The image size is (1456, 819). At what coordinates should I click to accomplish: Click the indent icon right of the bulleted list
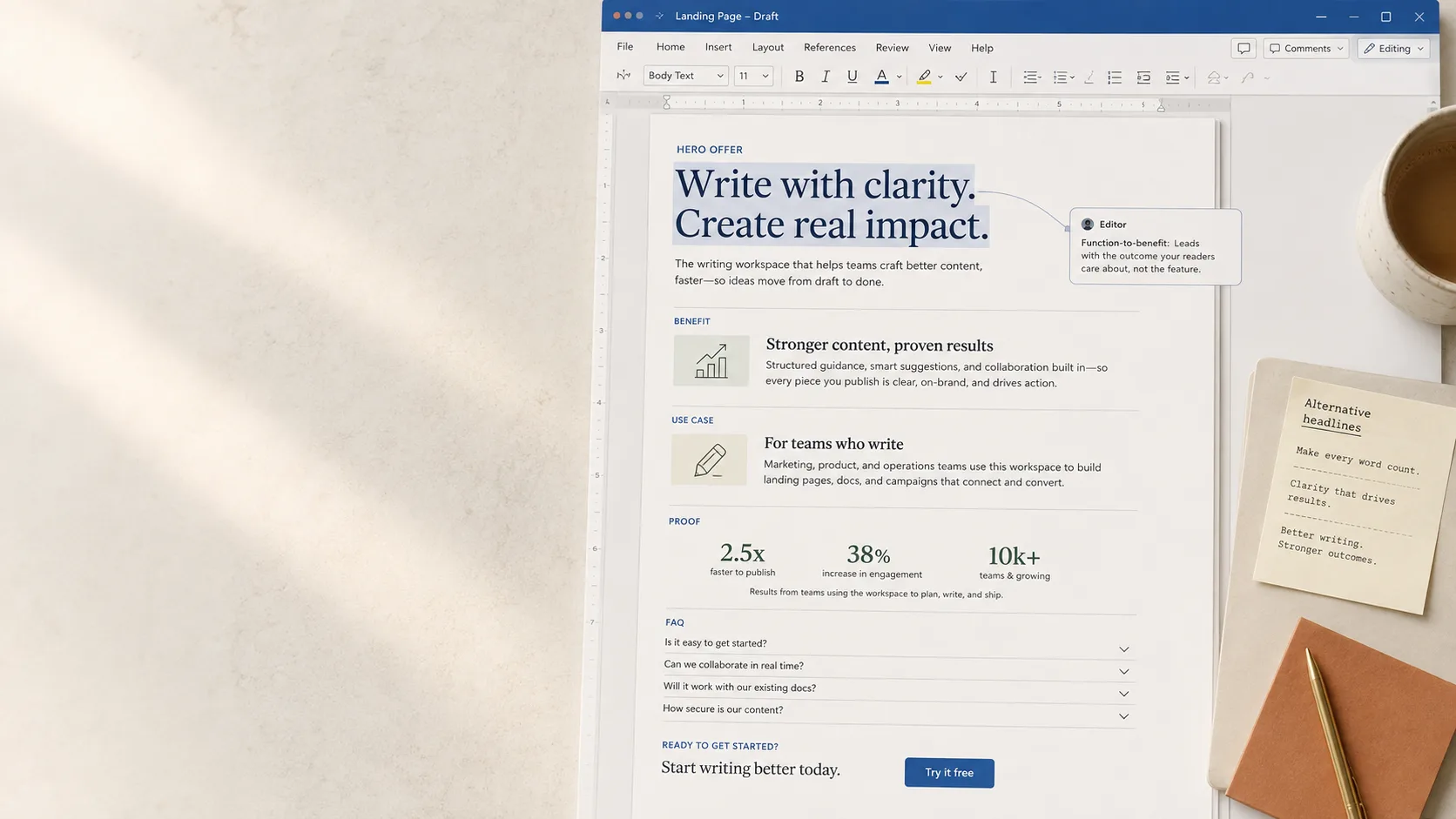tap(1143, 77)
